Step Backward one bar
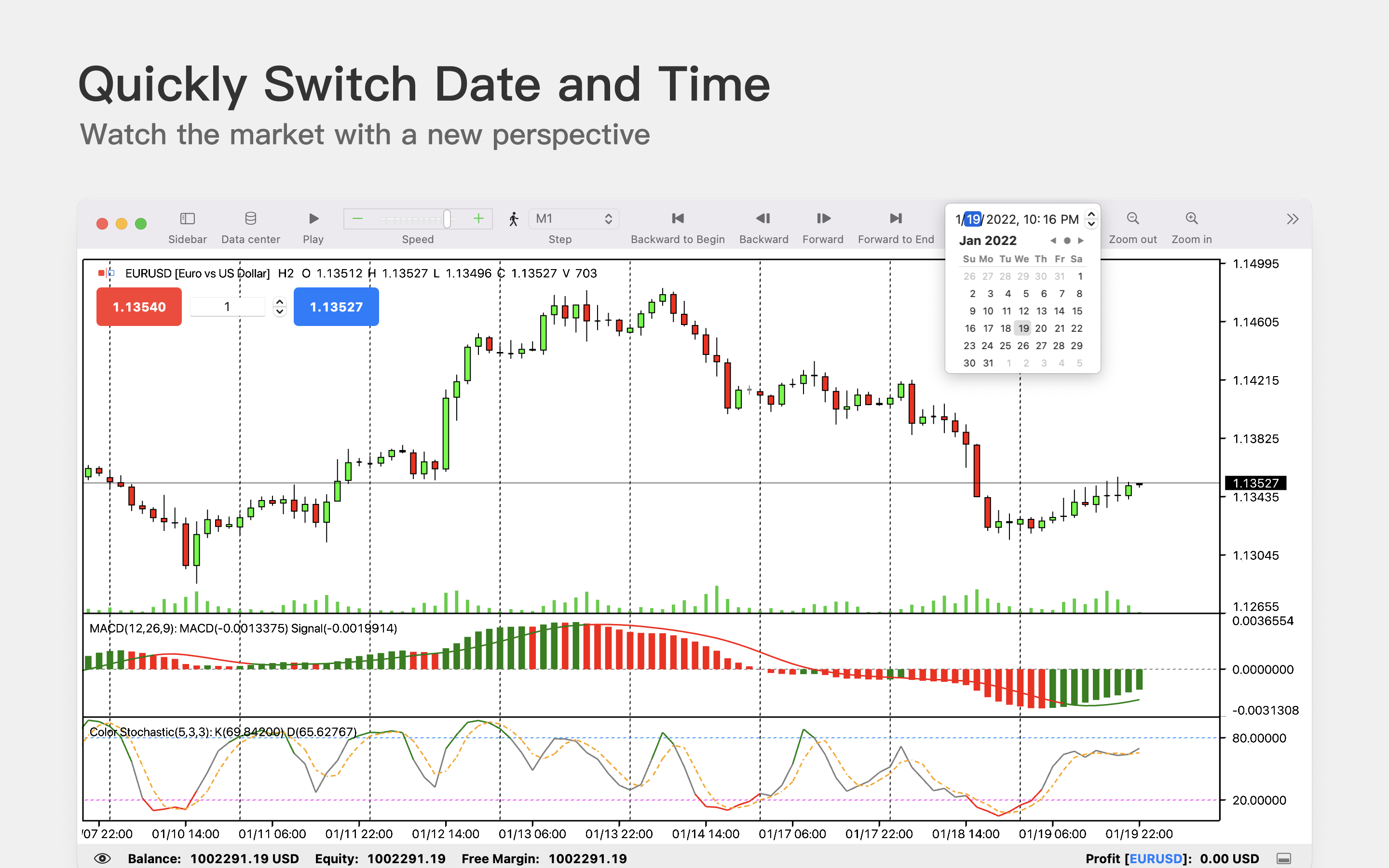1389x868 pixels. pos(763,218)
